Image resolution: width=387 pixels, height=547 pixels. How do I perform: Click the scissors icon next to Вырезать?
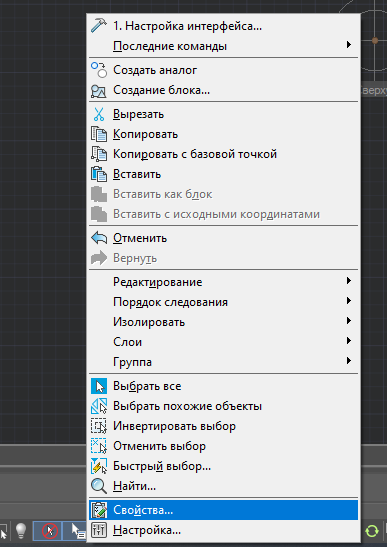[99, 114]
